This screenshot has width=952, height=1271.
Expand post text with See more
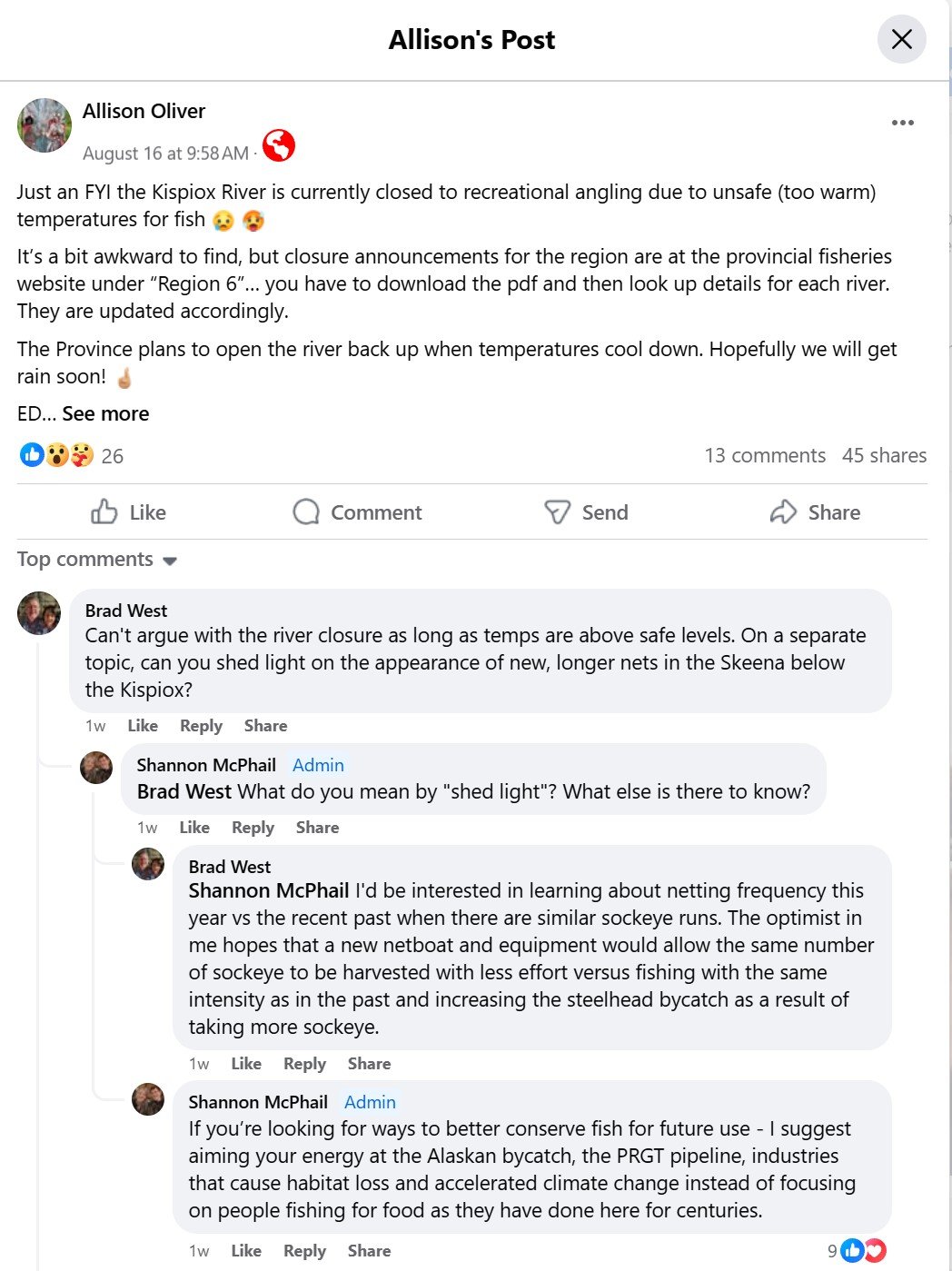tap(105, 413)
